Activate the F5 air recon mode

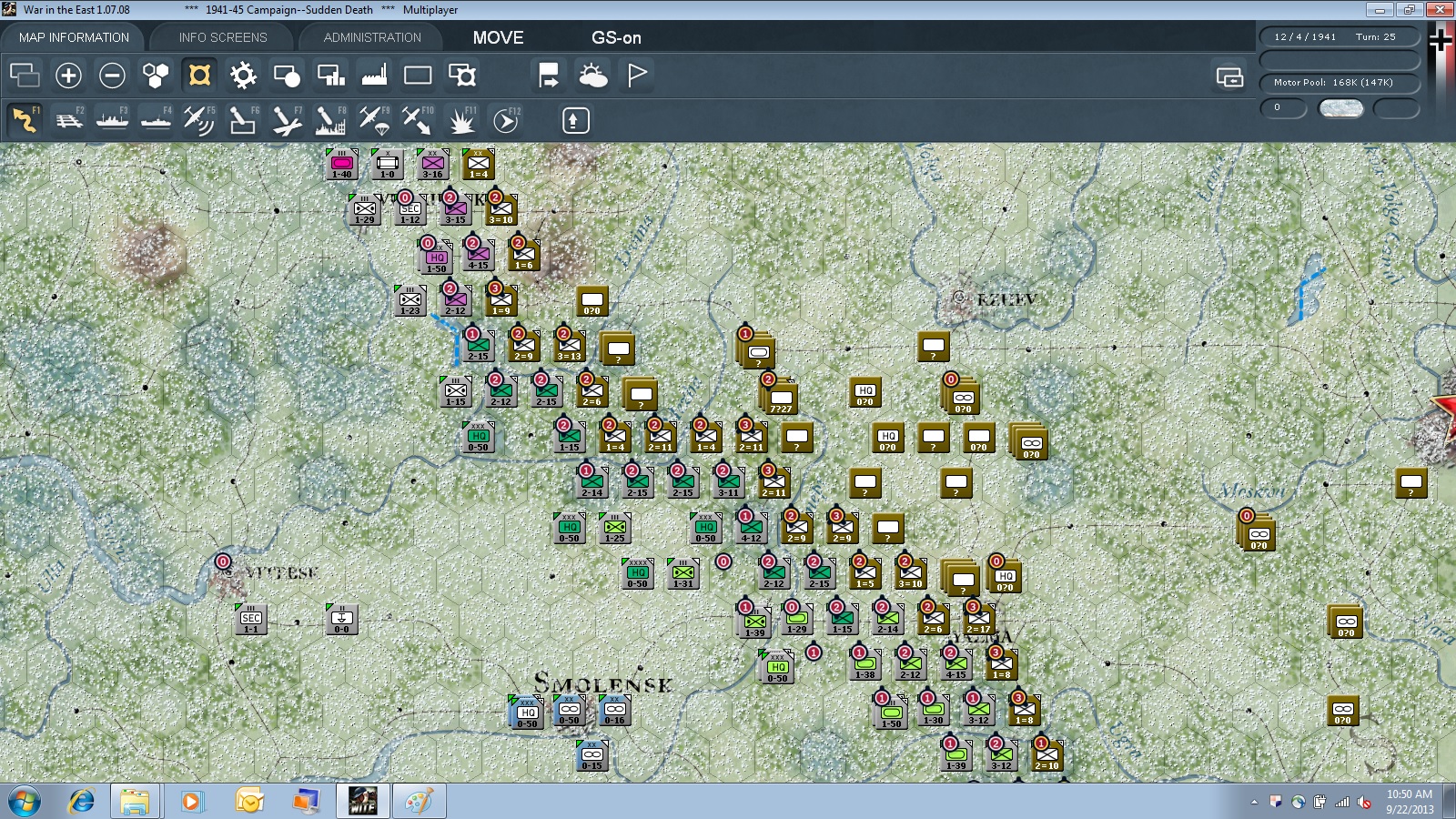(199, 120)
